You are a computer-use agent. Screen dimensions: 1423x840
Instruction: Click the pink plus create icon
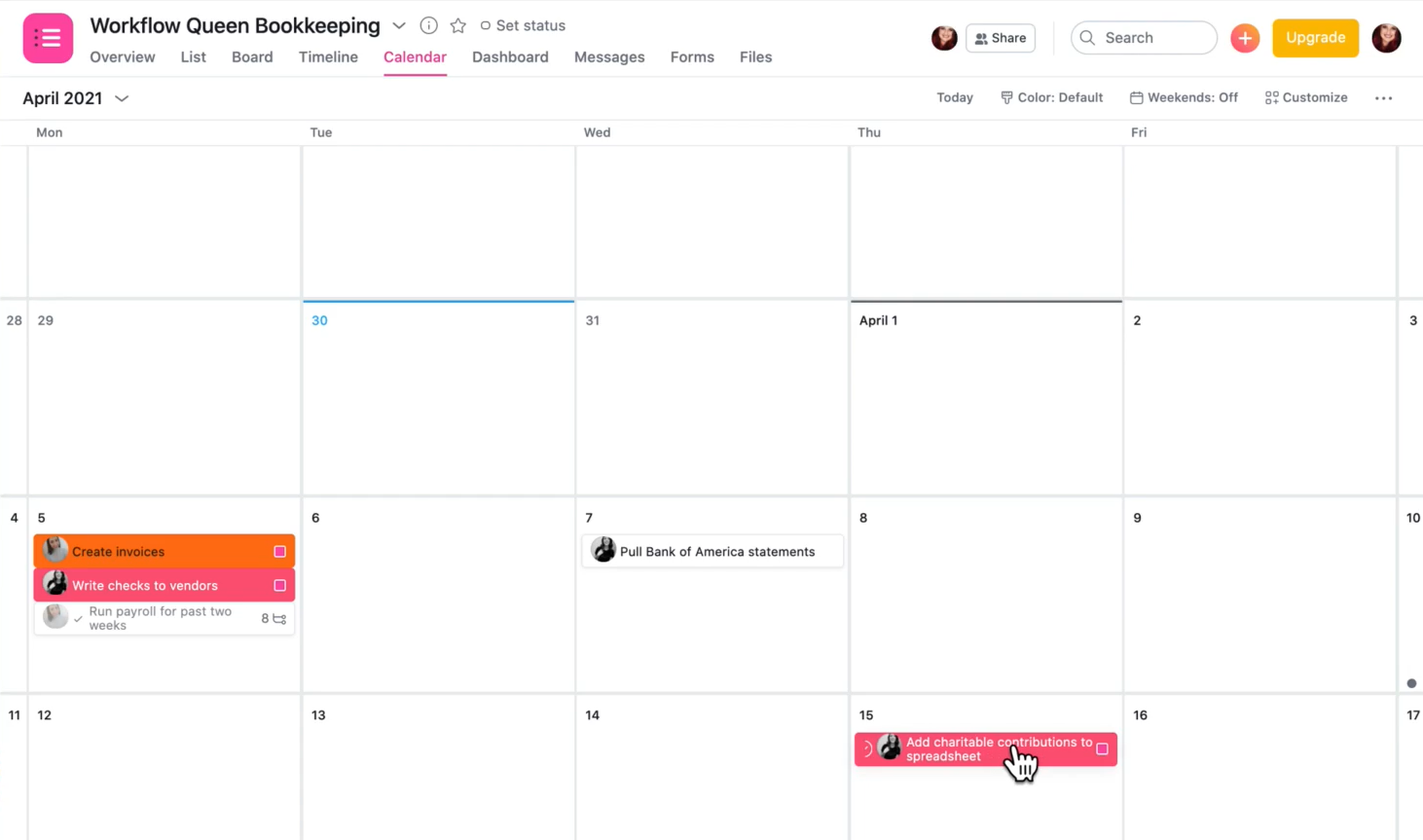coord(1245,38)
